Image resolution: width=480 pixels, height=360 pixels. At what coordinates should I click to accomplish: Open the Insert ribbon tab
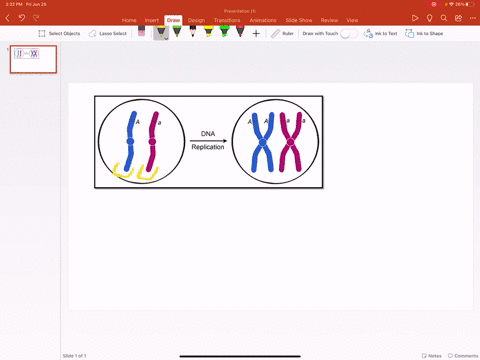tap(152, 20)
